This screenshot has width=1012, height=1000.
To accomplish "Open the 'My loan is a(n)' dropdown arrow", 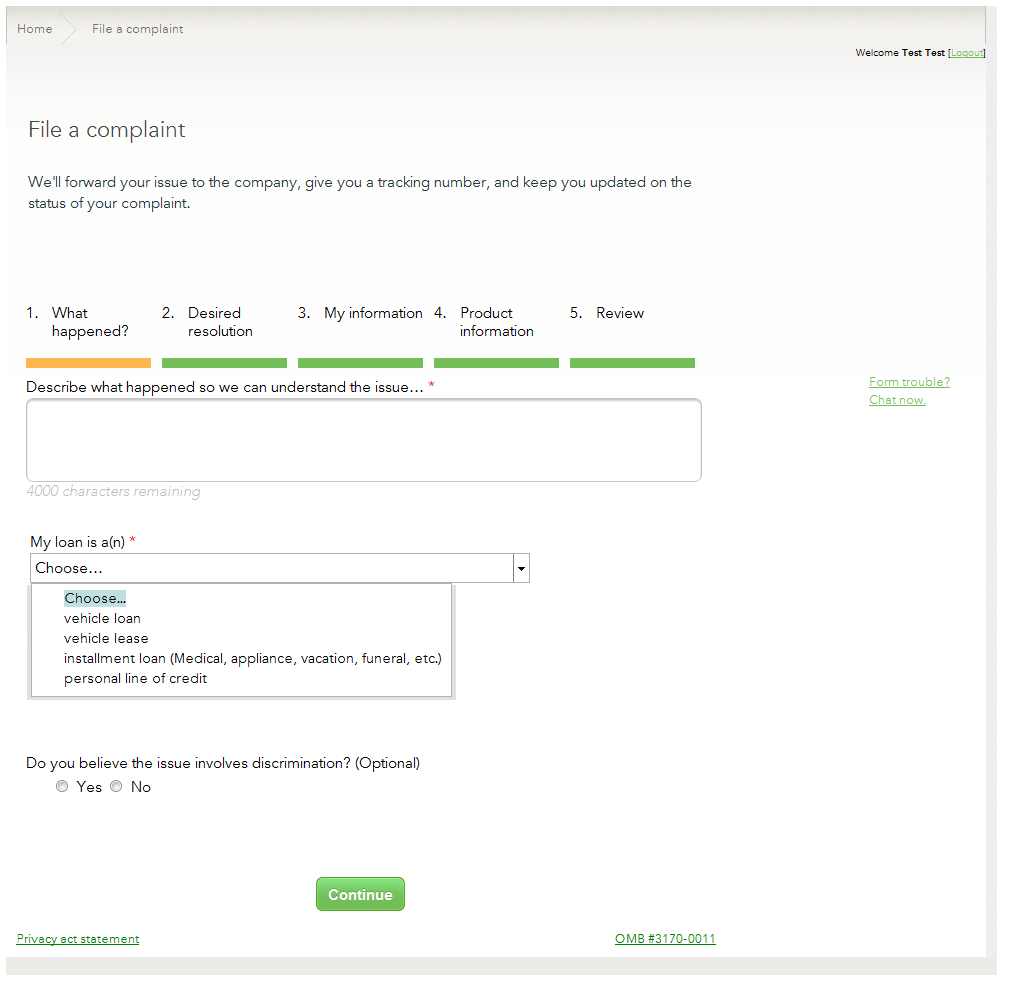I will [x=521, y=569].
